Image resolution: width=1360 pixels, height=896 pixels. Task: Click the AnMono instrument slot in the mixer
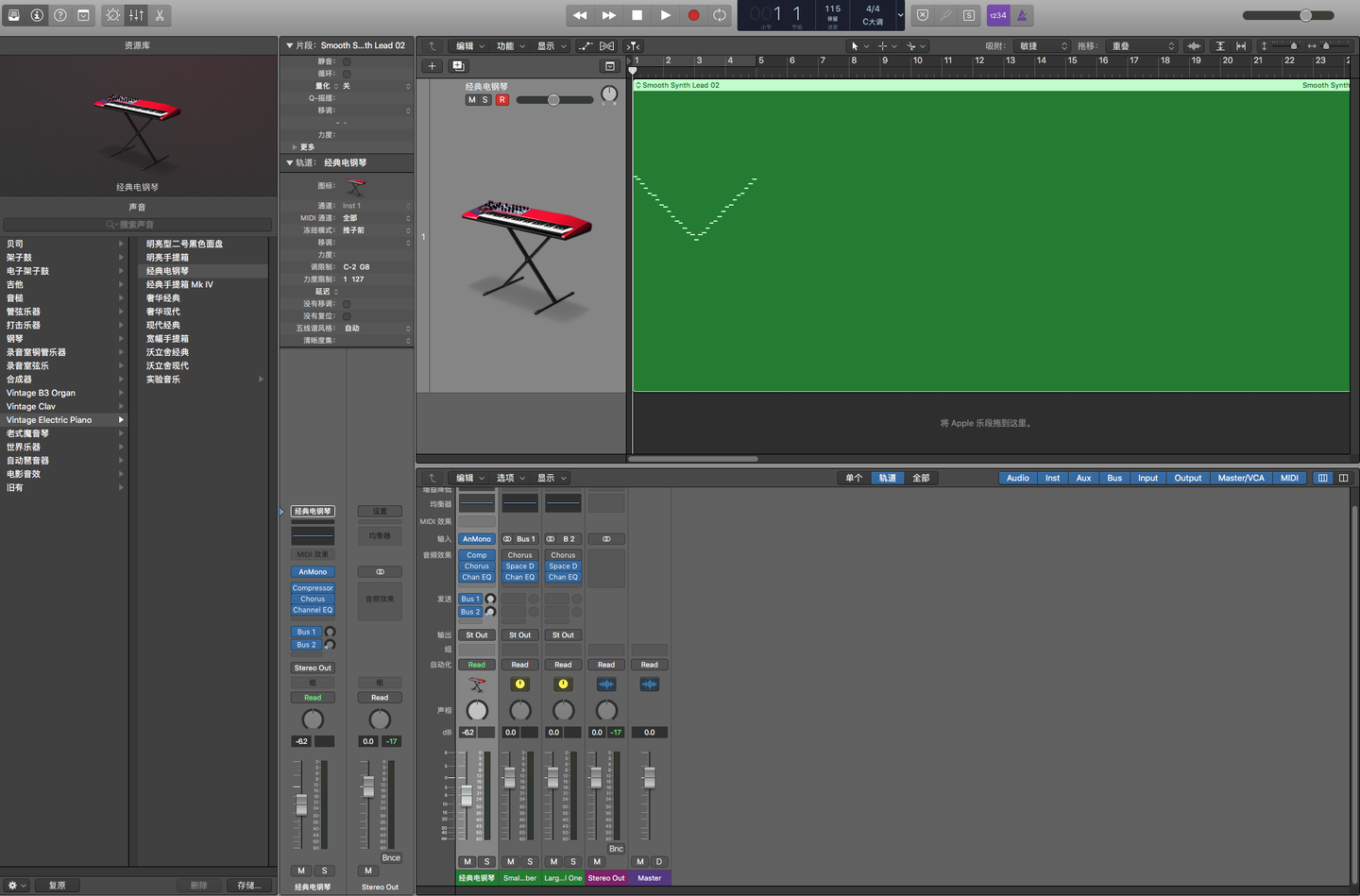point(477,539)
